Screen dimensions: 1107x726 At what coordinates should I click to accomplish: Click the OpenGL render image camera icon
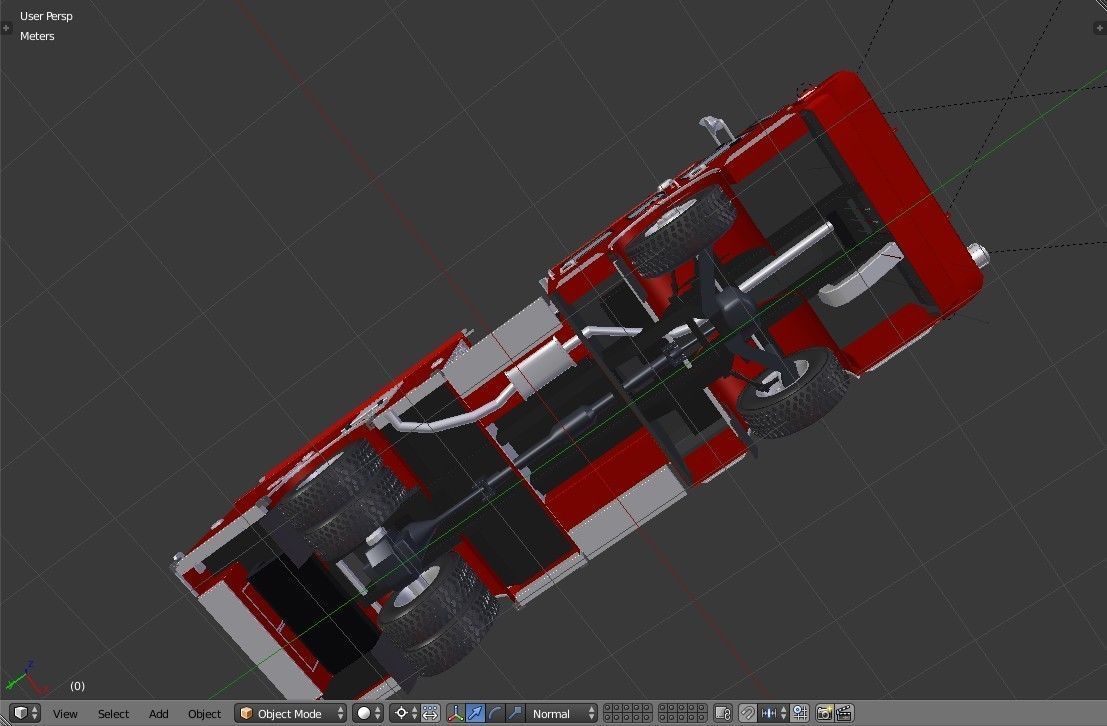[x=824, y=713]
